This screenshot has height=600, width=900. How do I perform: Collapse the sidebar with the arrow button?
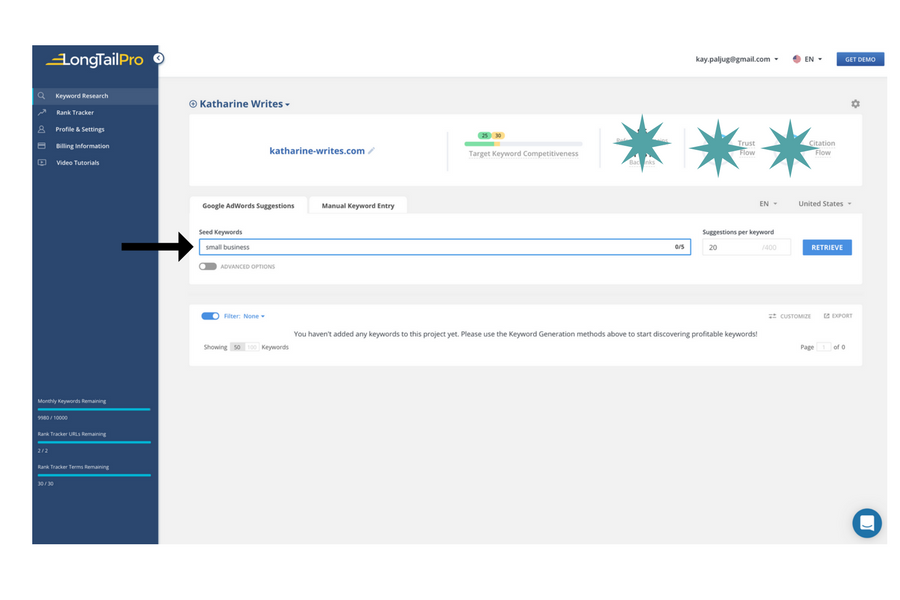pyautogui.click(x=158, y=58)
